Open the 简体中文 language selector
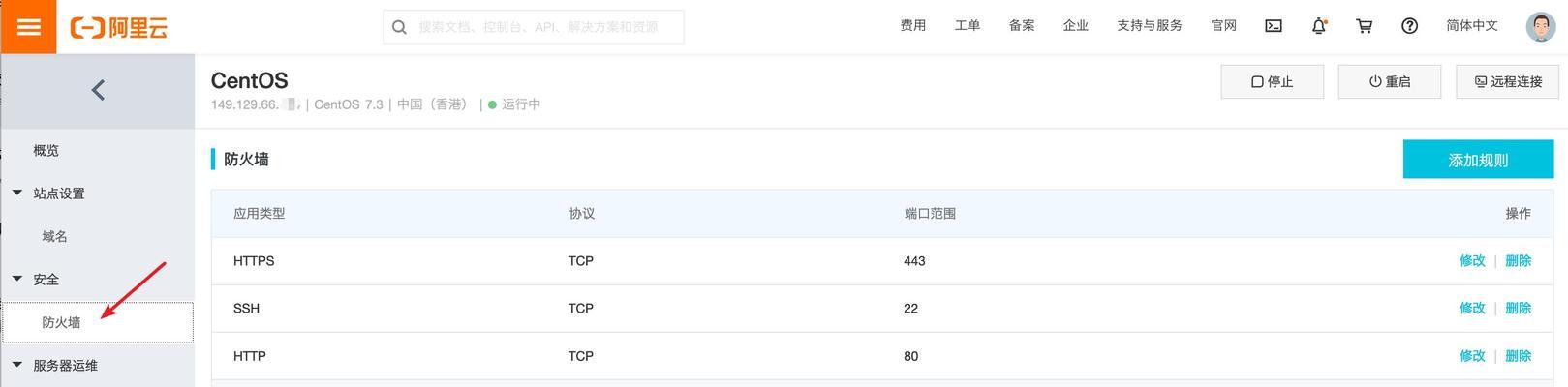This screenshot has height=387, width=1568. (x=1472, y=26)
